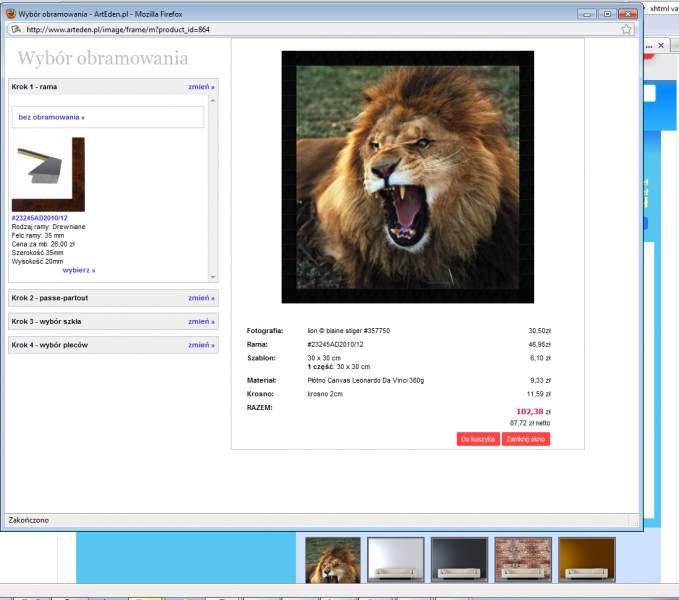679x600 pixels.
Task: Click zmień link for Krok 1 rama
Action: coord(201,87)
